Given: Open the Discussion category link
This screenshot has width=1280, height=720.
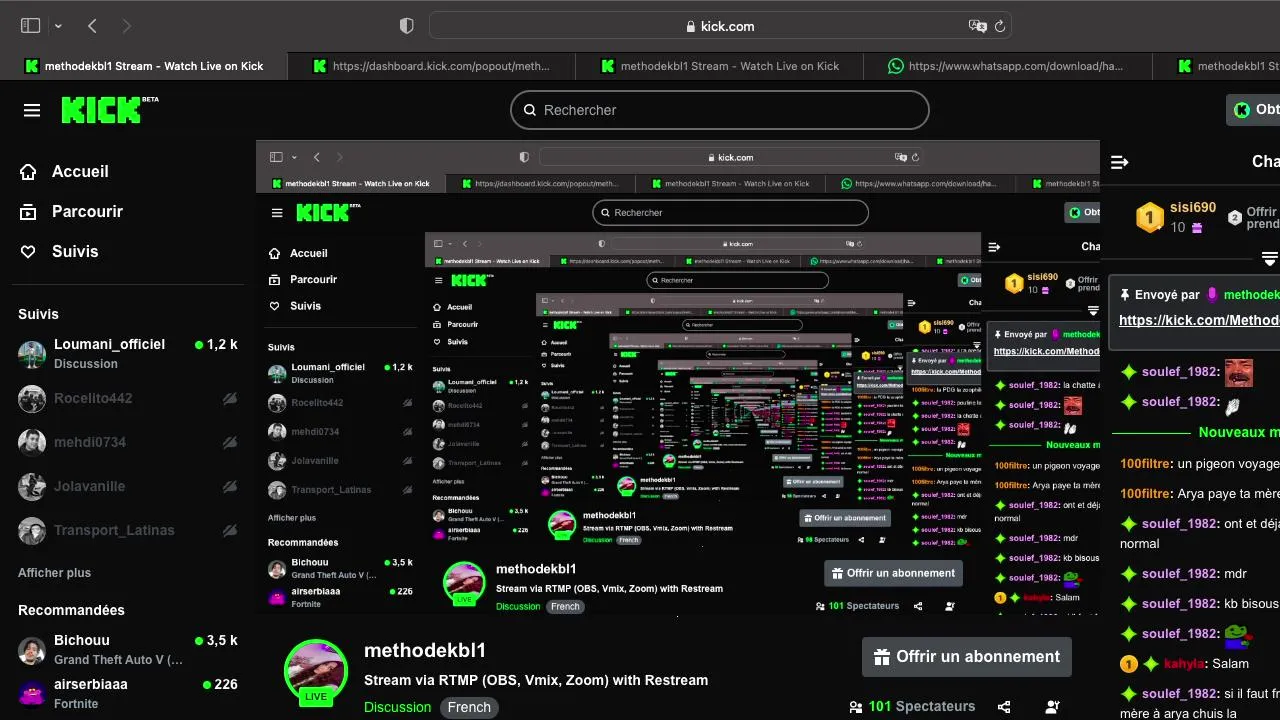Looking at the screenshot, I should (x=397, y=707).
